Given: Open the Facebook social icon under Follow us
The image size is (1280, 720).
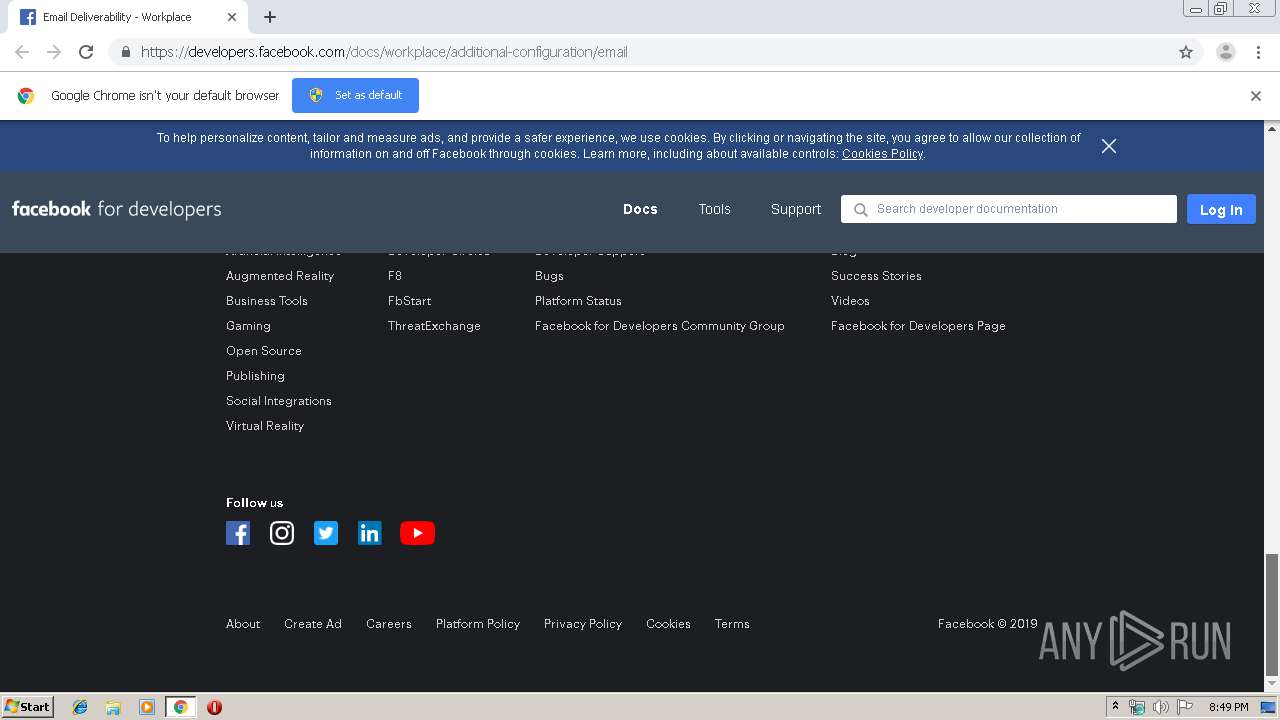Looking at the screenshot, I should pos(238,533).
